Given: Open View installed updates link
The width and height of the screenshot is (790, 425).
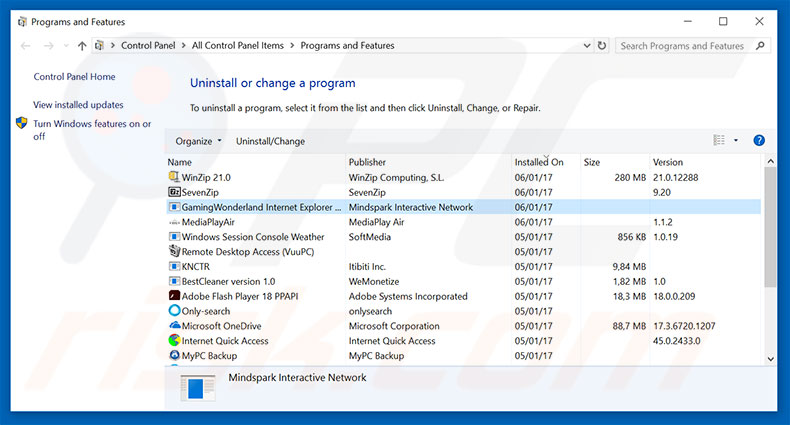Looking at the screenshot, I should pyautogui.click(x=78, y=105).
